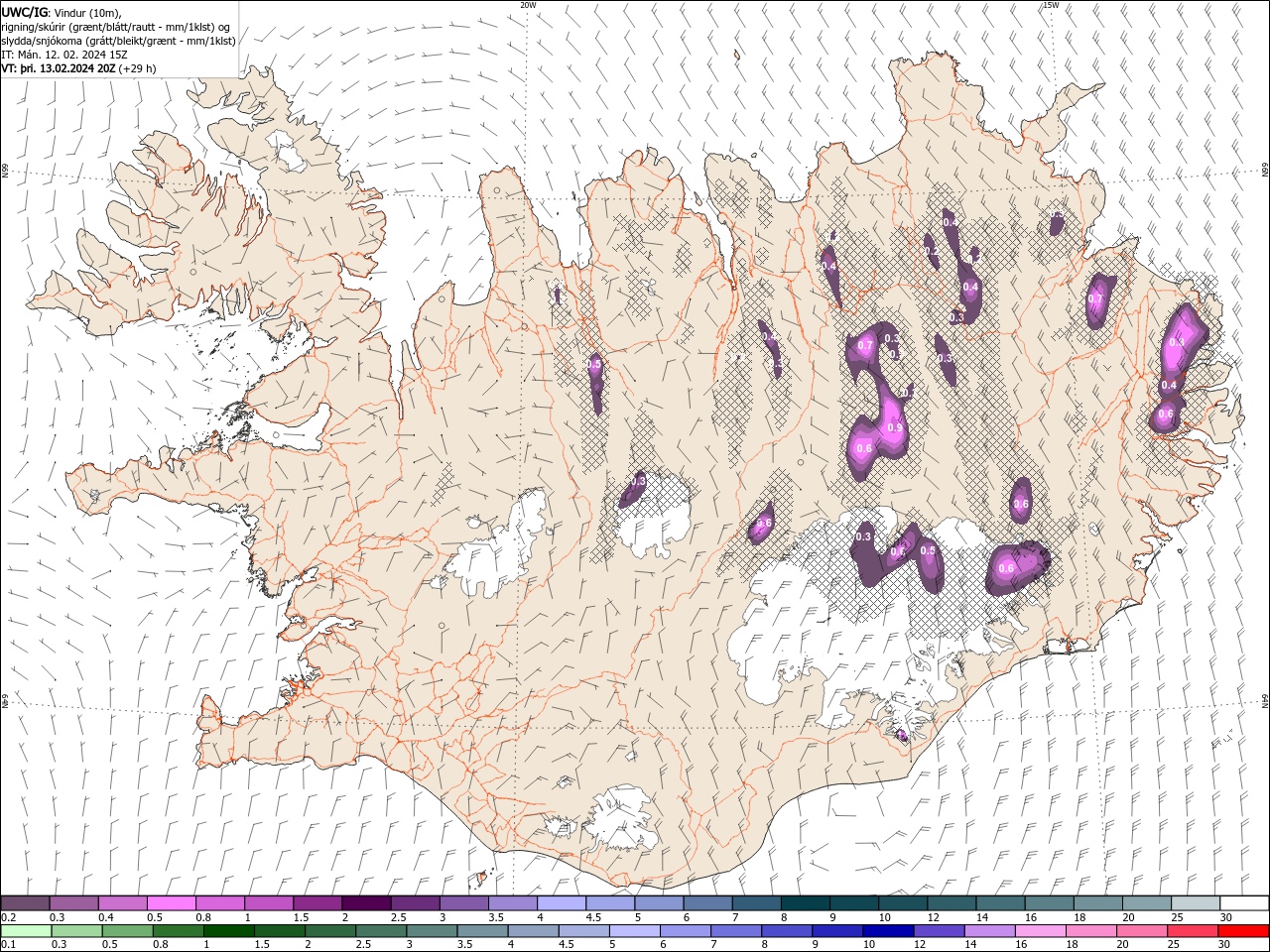The width and height of the screenshot is (1270, 952).
Task: Select the top legend swatch between 18 and 20
Action: coord(1096,903)
